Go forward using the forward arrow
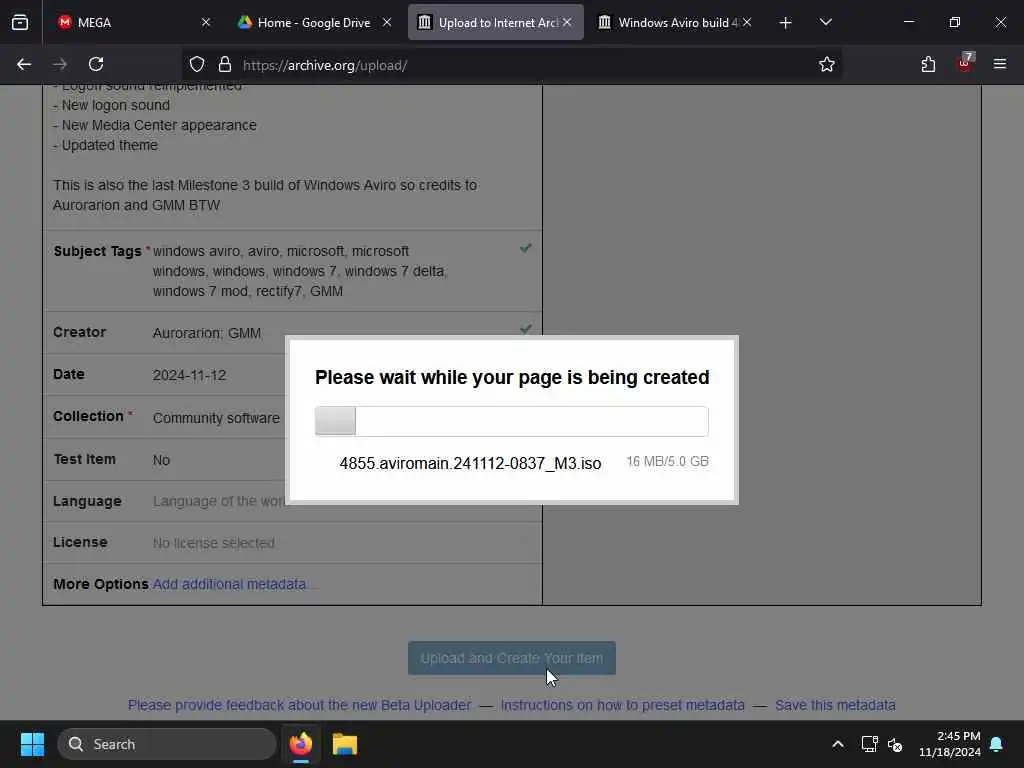Viewport: 1024px width, 768px height. pyautogui.click(x=60, y=64)
